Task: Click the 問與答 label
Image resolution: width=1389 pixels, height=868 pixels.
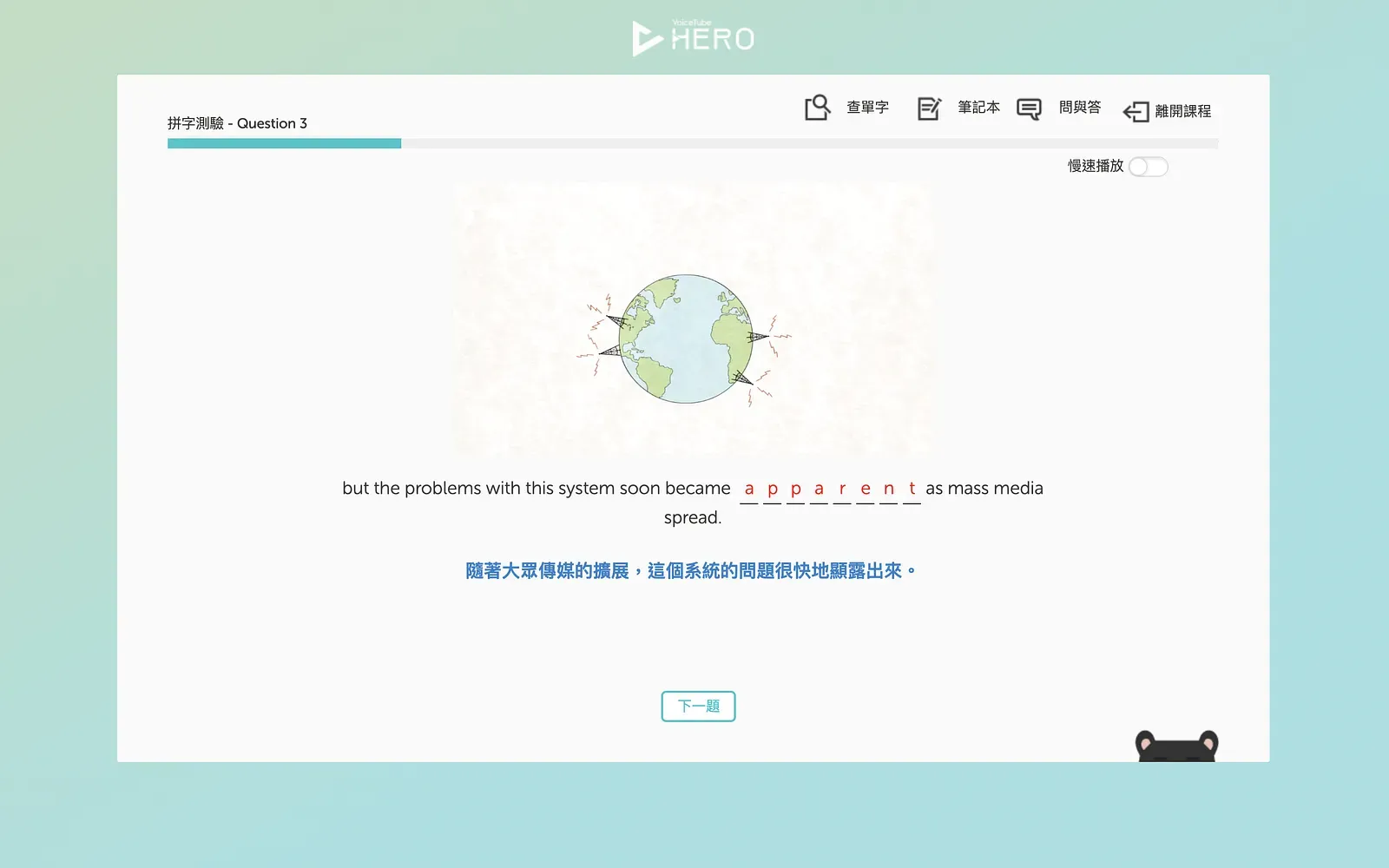Action: click(x=1080, y=108)
